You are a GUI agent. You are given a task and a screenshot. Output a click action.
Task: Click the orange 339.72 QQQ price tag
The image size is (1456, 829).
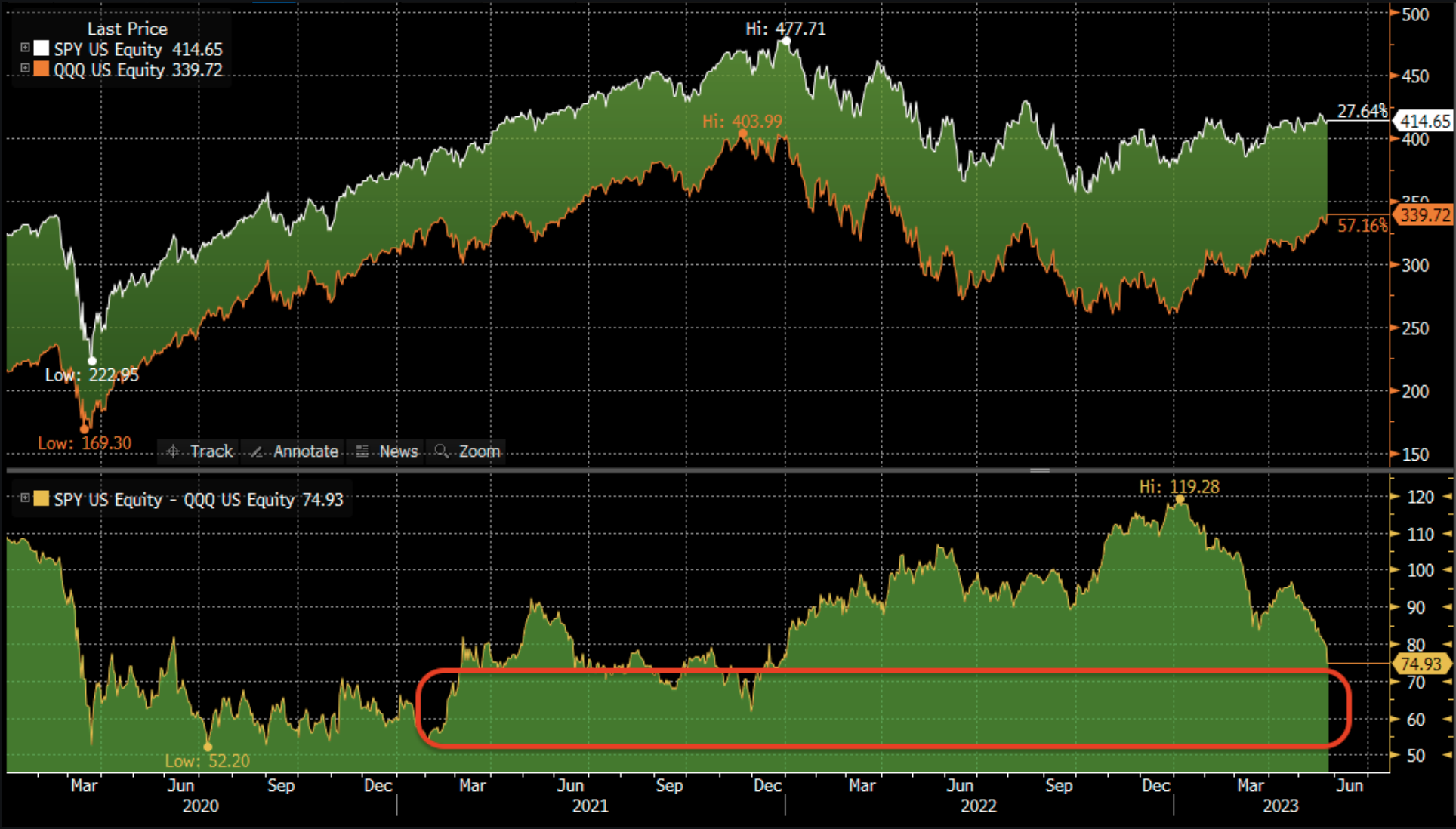click(x=1424, y=215)
